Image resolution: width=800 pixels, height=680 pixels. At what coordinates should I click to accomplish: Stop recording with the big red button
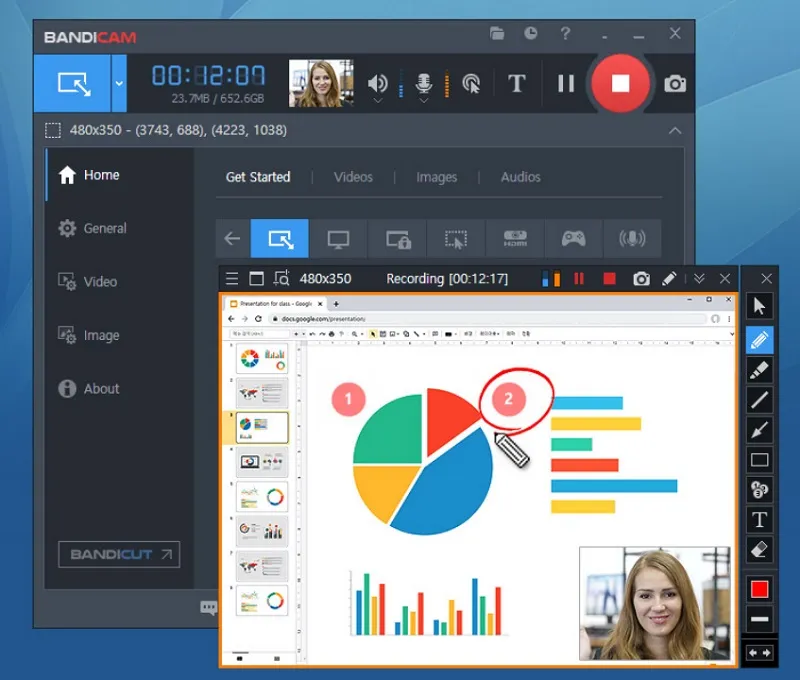point(620,83)
